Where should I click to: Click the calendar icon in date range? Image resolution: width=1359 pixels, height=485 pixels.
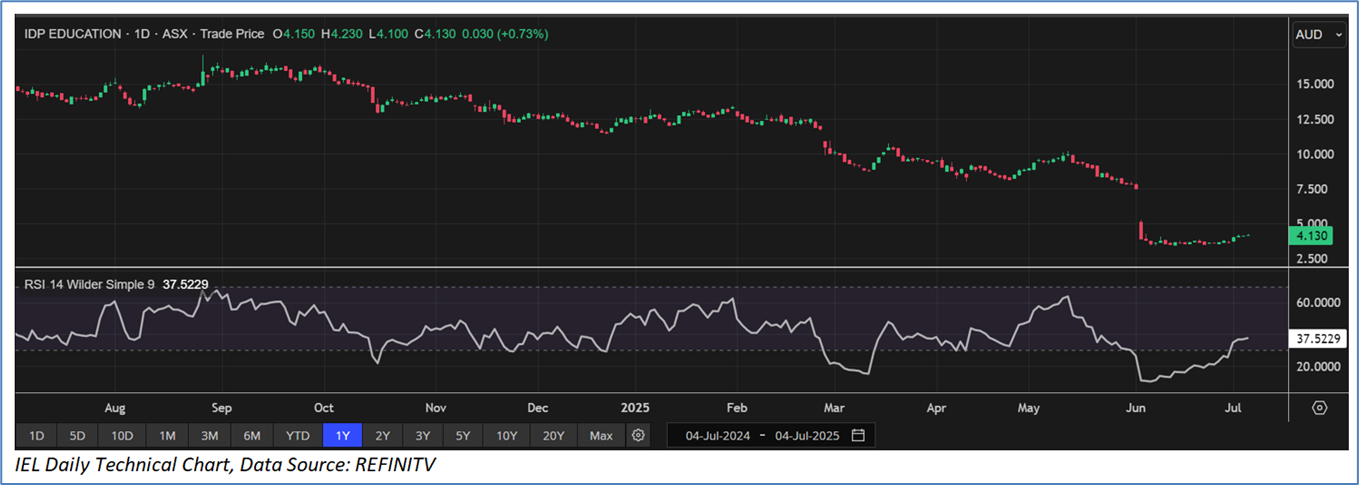tap(858, 436)
